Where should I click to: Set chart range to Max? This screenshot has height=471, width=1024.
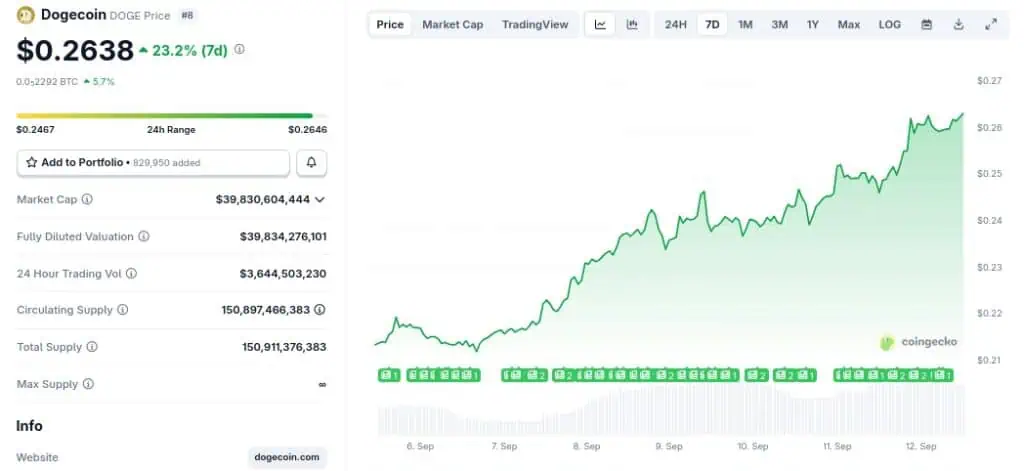(x=849, y=25)
